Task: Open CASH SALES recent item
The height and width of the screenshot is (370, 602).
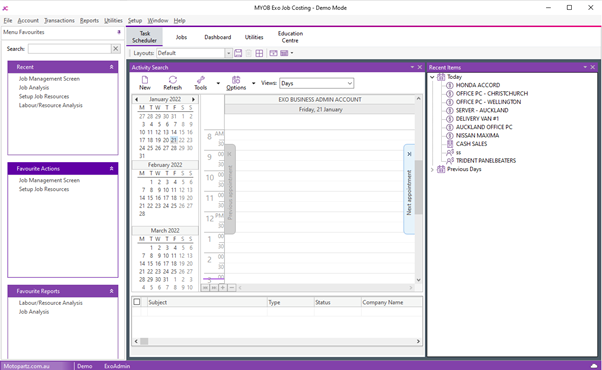Action: coord(471,144)
